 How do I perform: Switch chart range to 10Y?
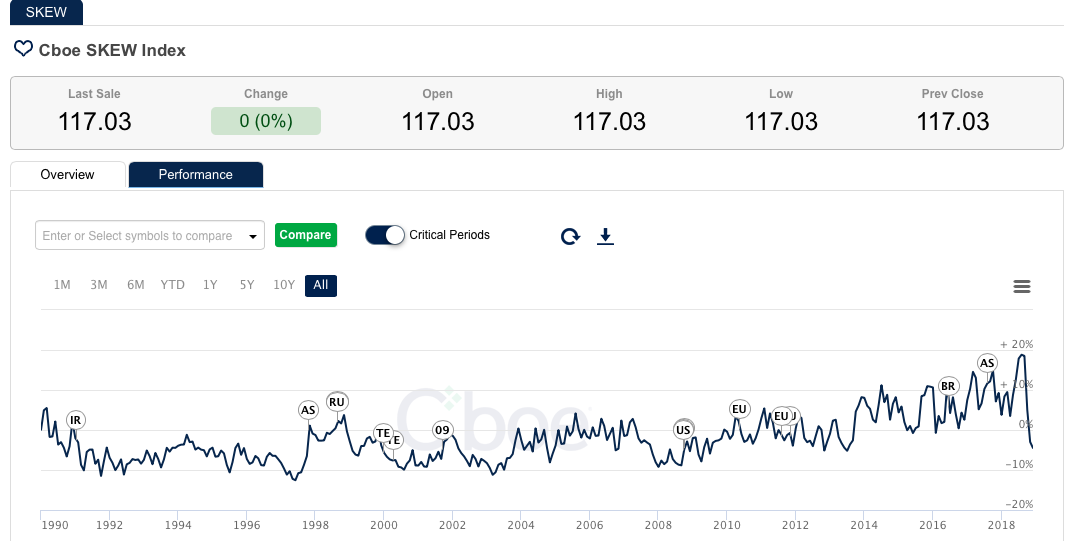tap(284, 285)
